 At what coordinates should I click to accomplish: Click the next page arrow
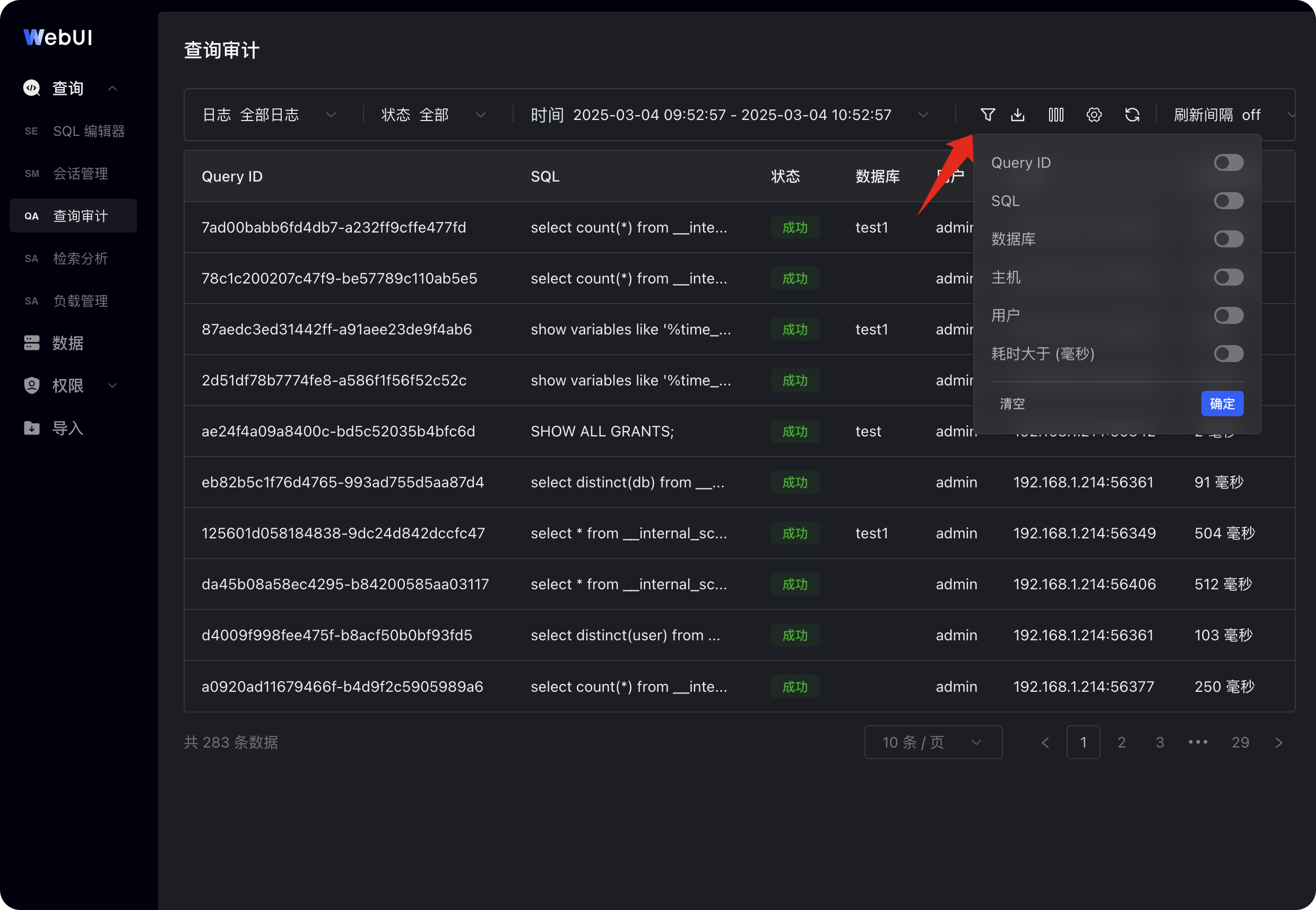1278,742
